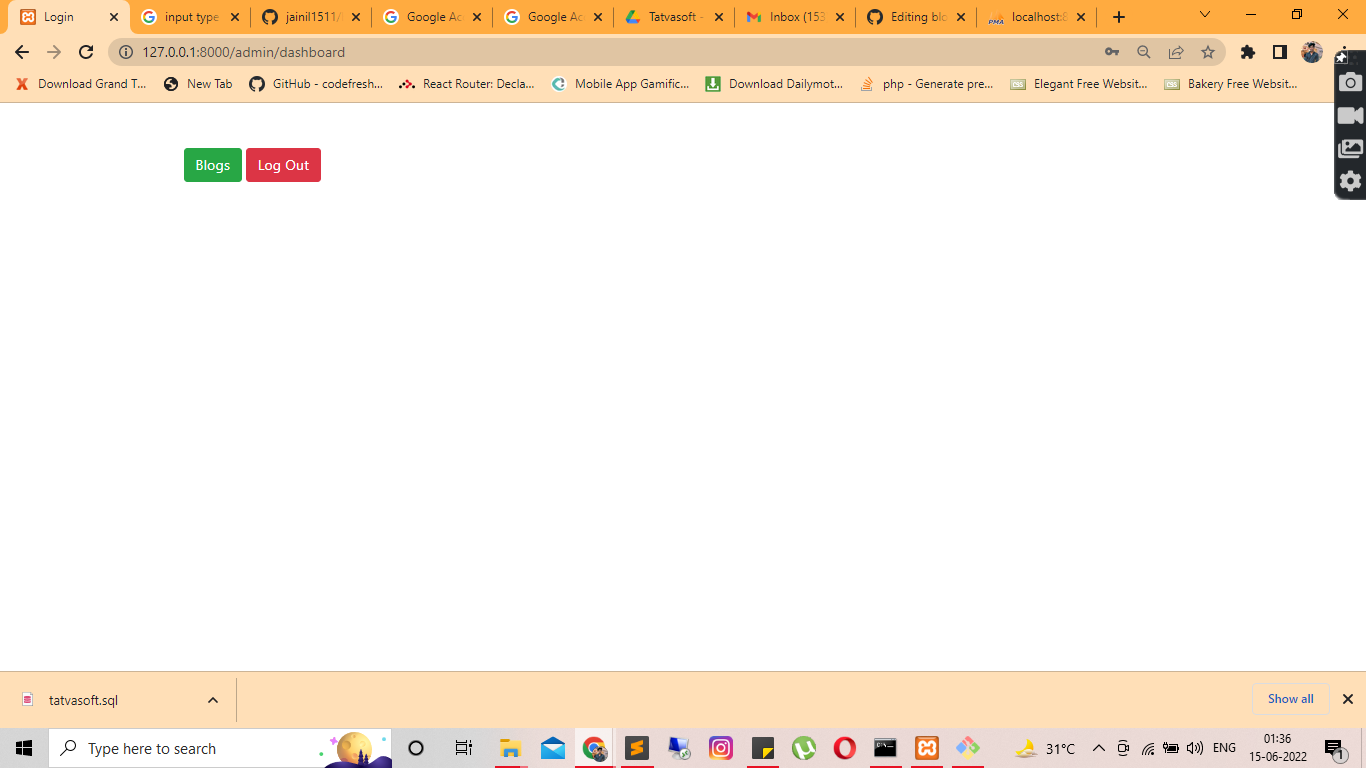Open the video recording tool icon
The image size is (1366, 768).
[1350, 114]
